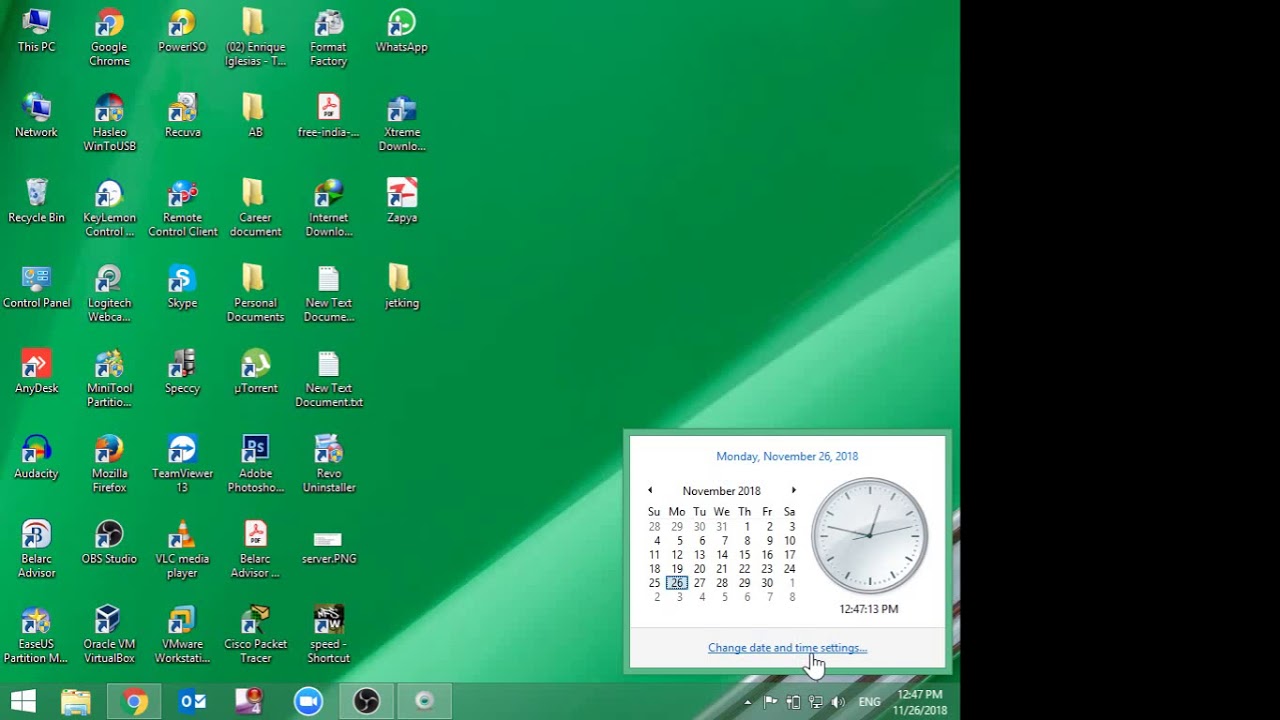
Task: Select EaseUS Partition Master icon
Action: coord(36,635)
